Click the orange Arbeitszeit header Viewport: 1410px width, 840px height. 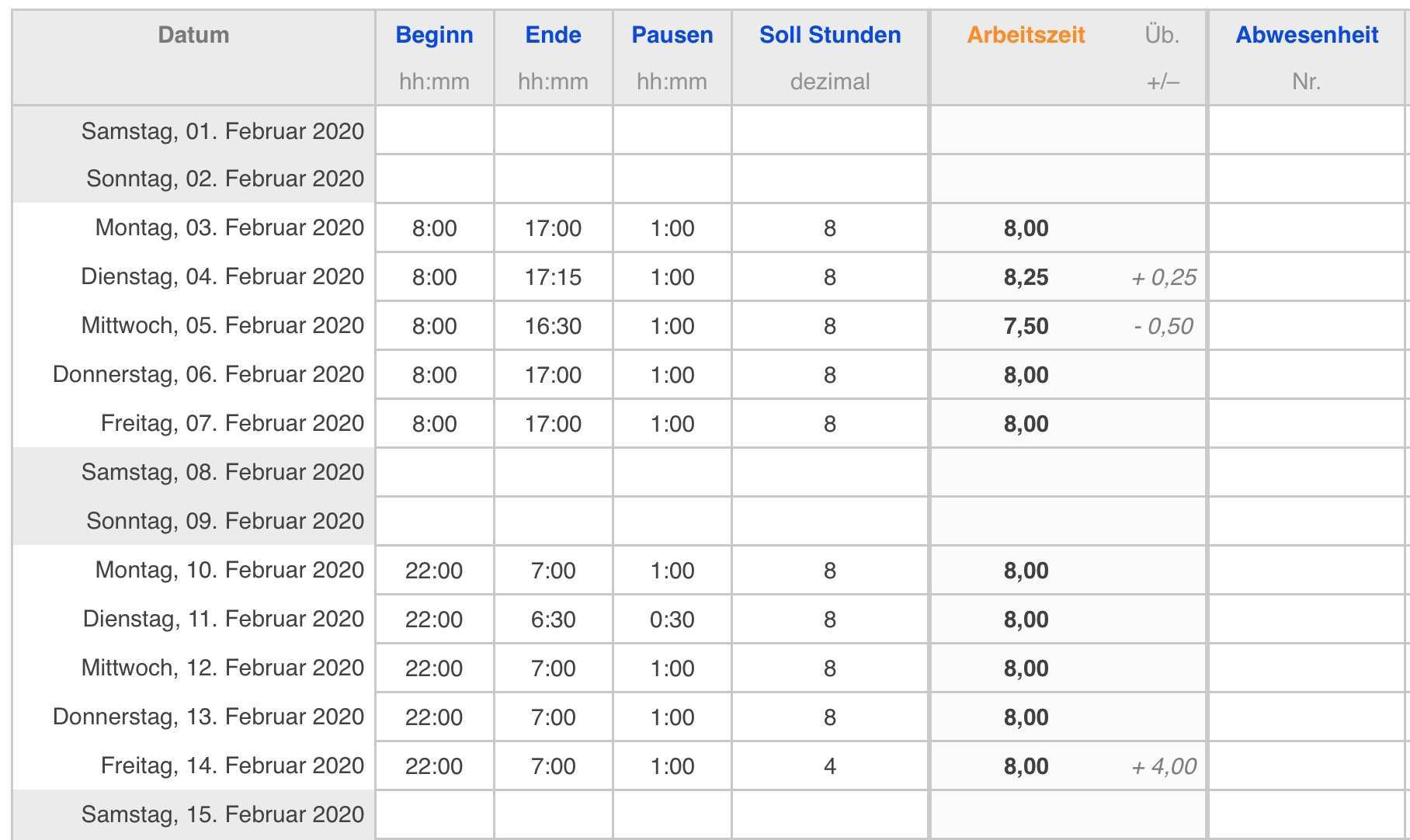1026,35
